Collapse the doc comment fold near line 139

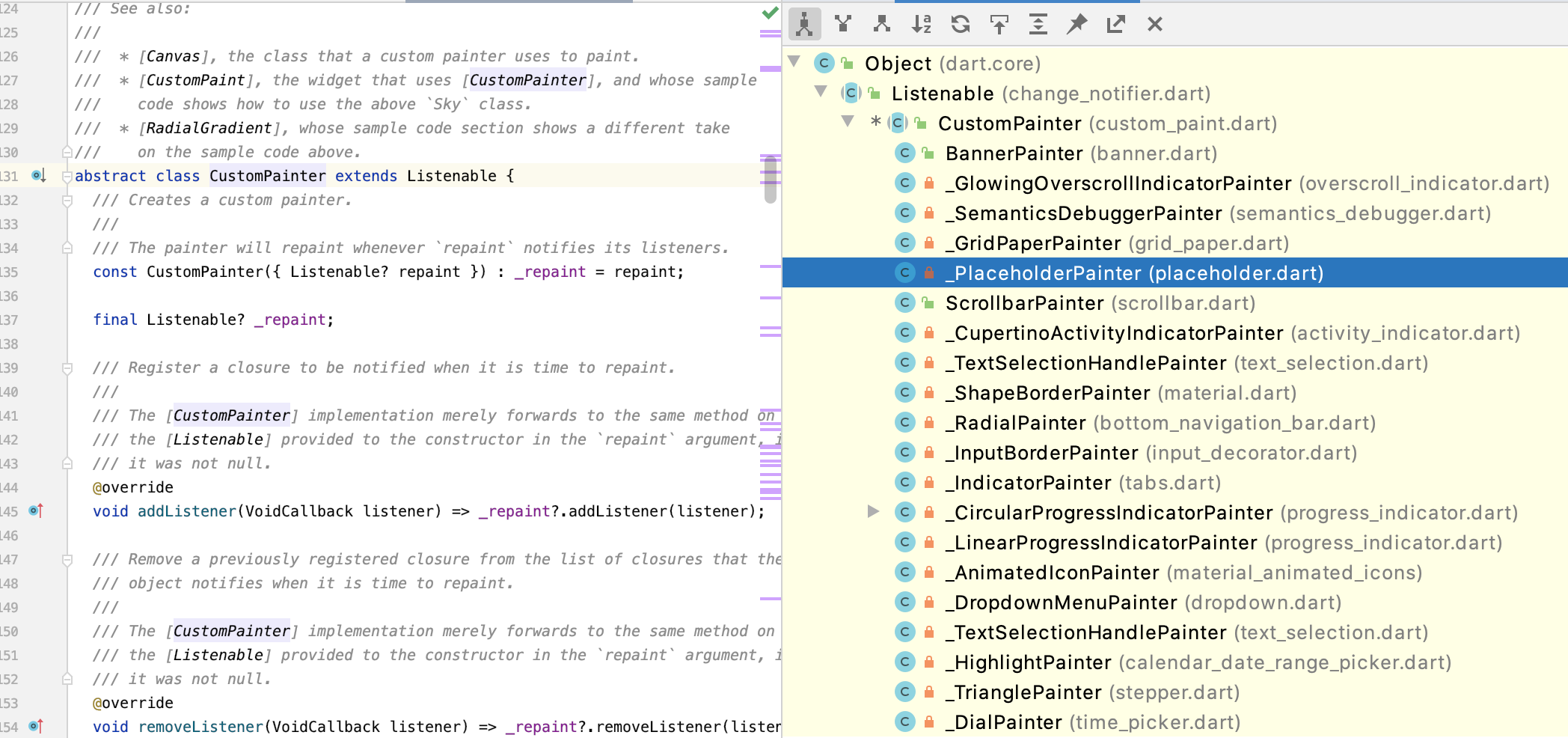pyautogui.click(x=66, y=367)
